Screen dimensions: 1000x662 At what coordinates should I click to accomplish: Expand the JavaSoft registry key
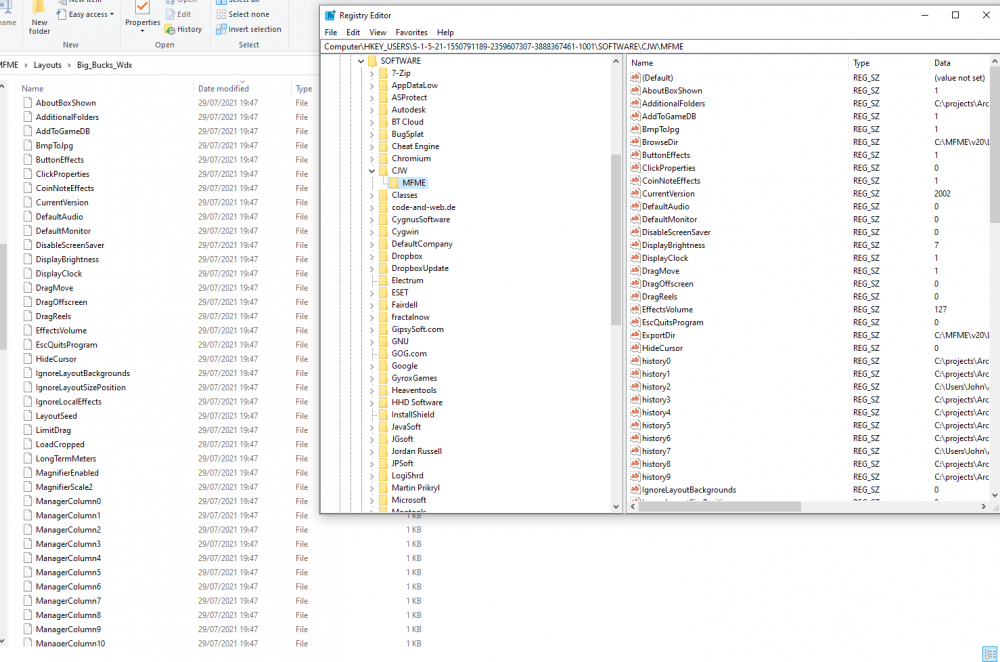coord(372,427)
